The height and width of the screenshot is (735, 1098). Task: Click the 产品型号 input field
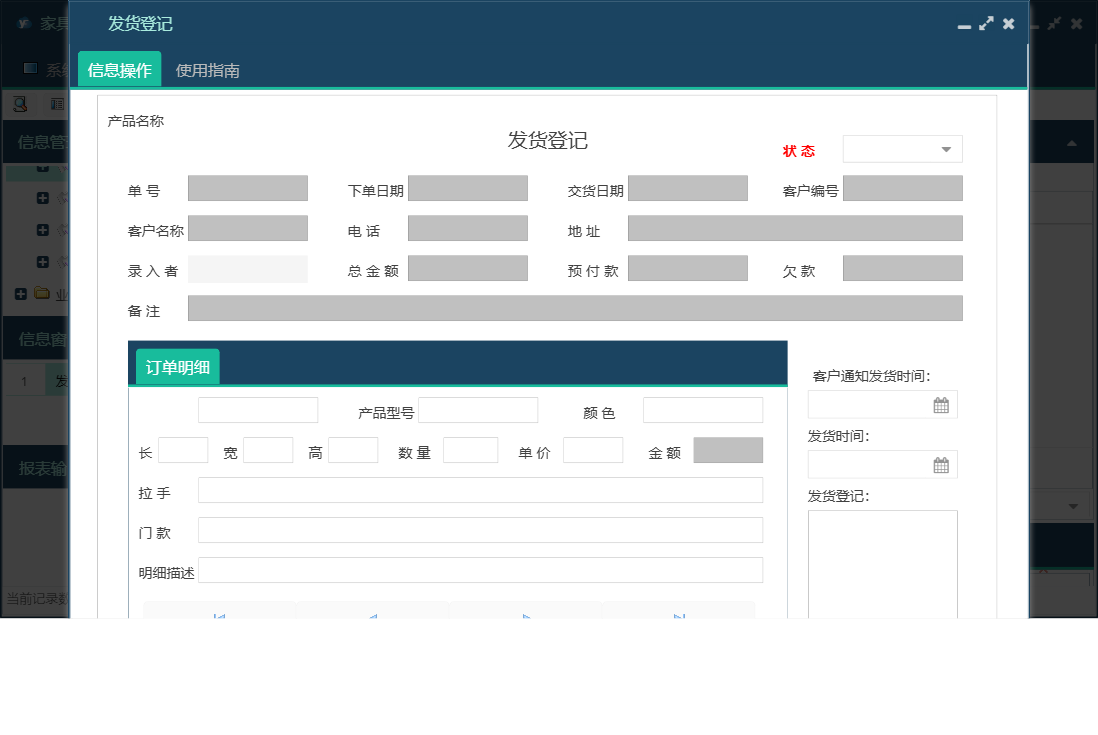tap(478, 410)
